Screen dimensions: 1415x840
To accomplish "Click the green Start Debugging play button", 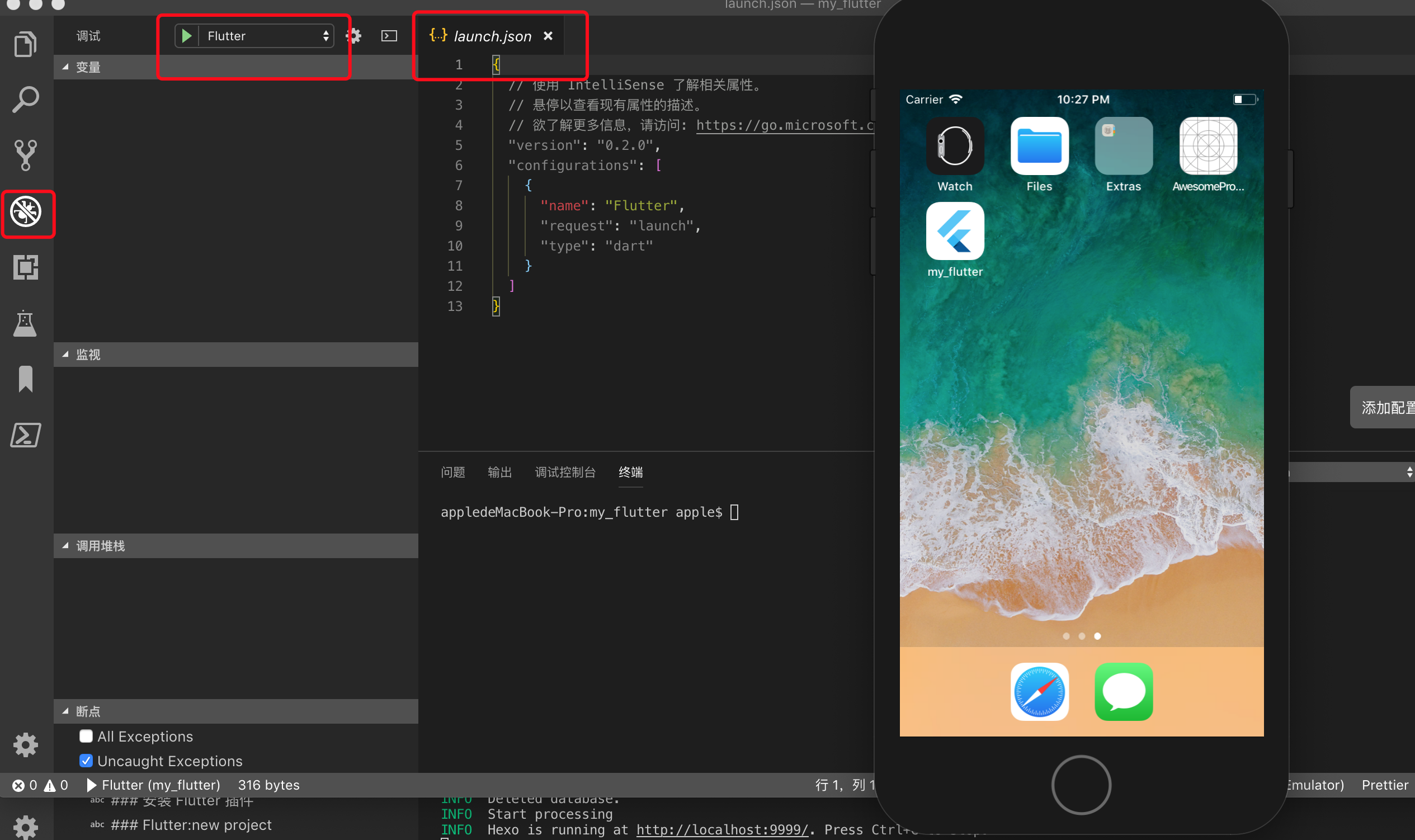I will (x=186, y=36).
